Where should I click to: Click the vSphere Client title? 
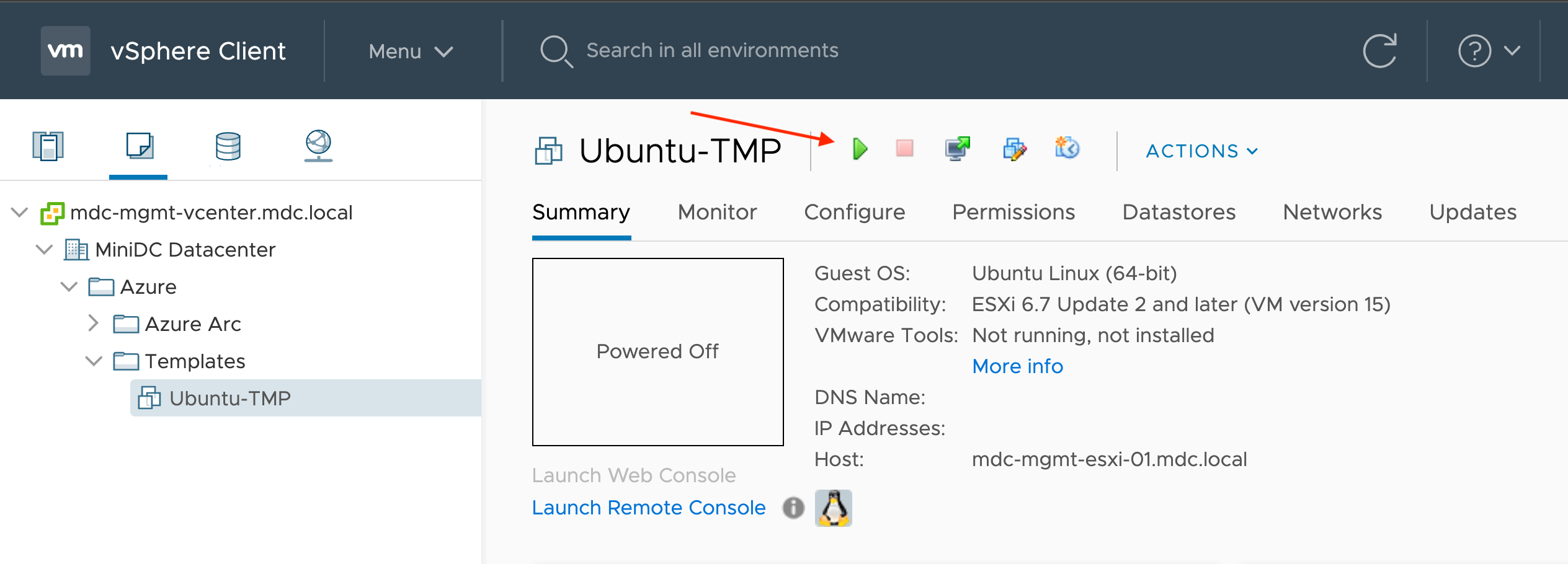click(x=198, y=51)
